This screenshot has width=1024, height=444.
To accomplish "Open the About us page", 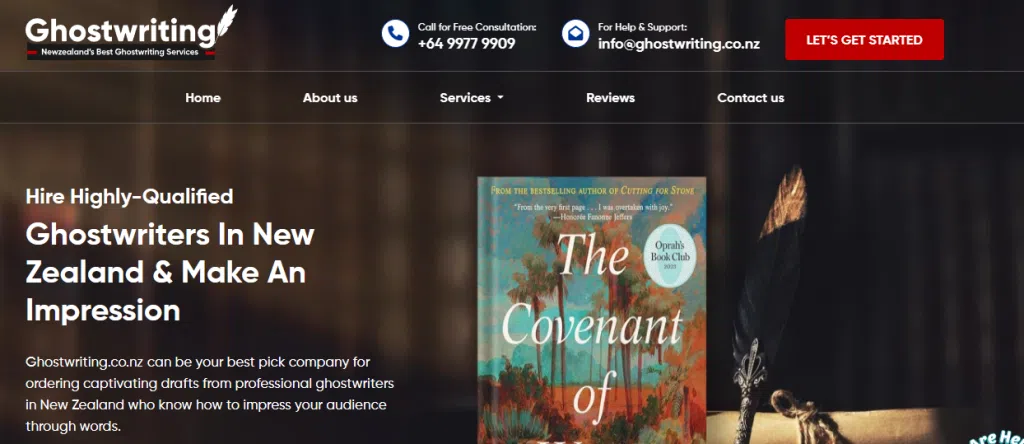I will coord(330,98).
